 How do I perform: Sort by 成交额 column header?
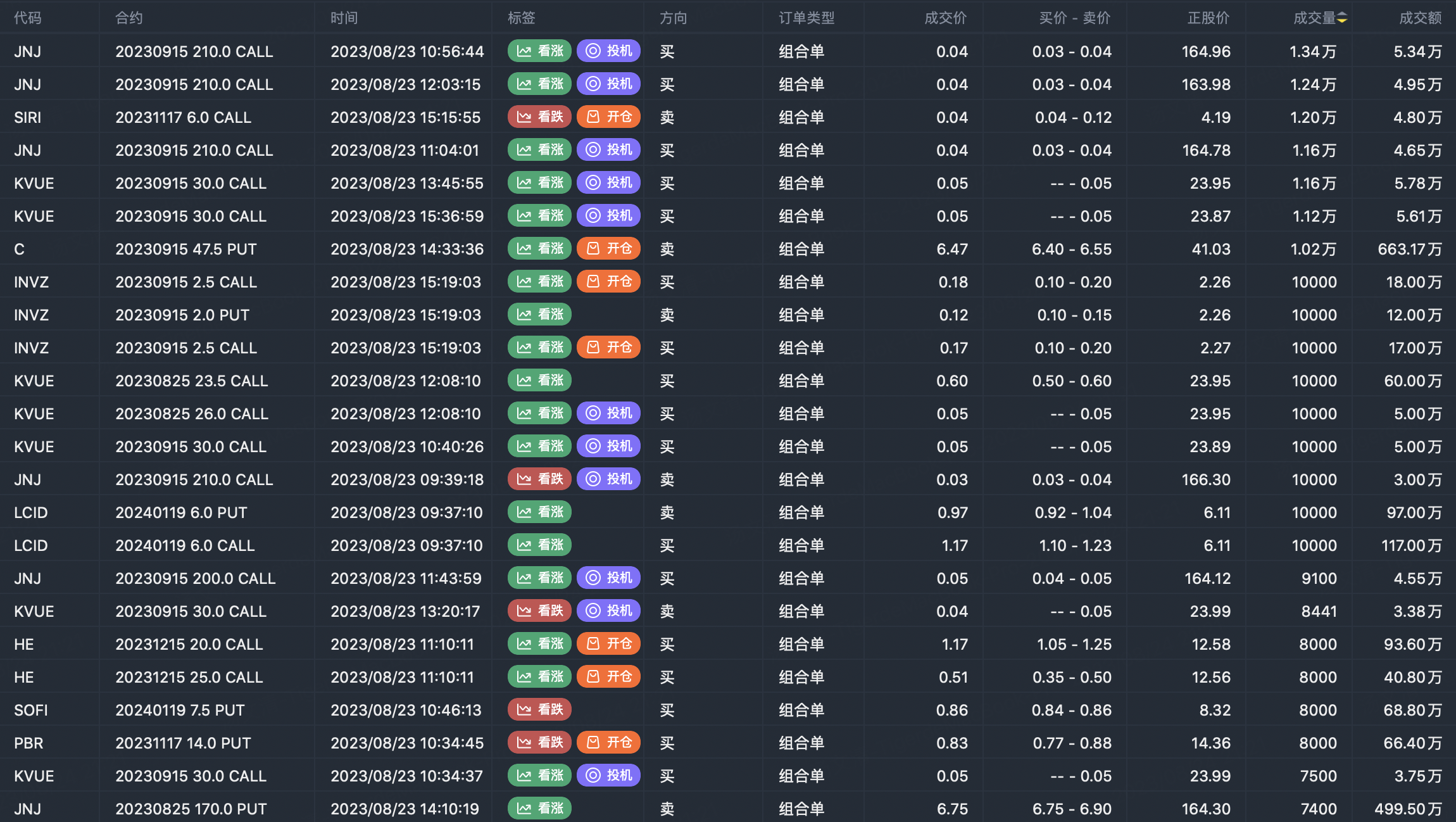point(1420,18)
